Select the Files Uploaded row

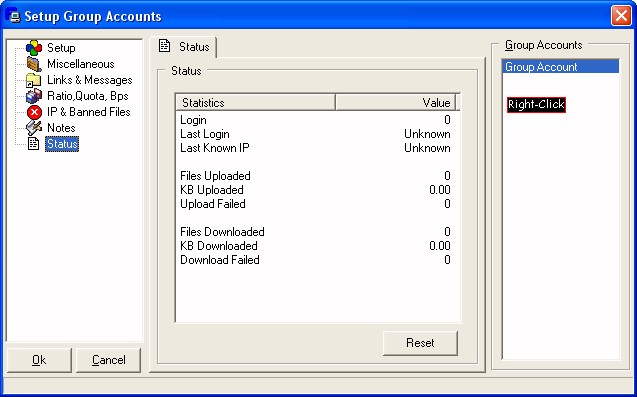(x=315, y=176)
